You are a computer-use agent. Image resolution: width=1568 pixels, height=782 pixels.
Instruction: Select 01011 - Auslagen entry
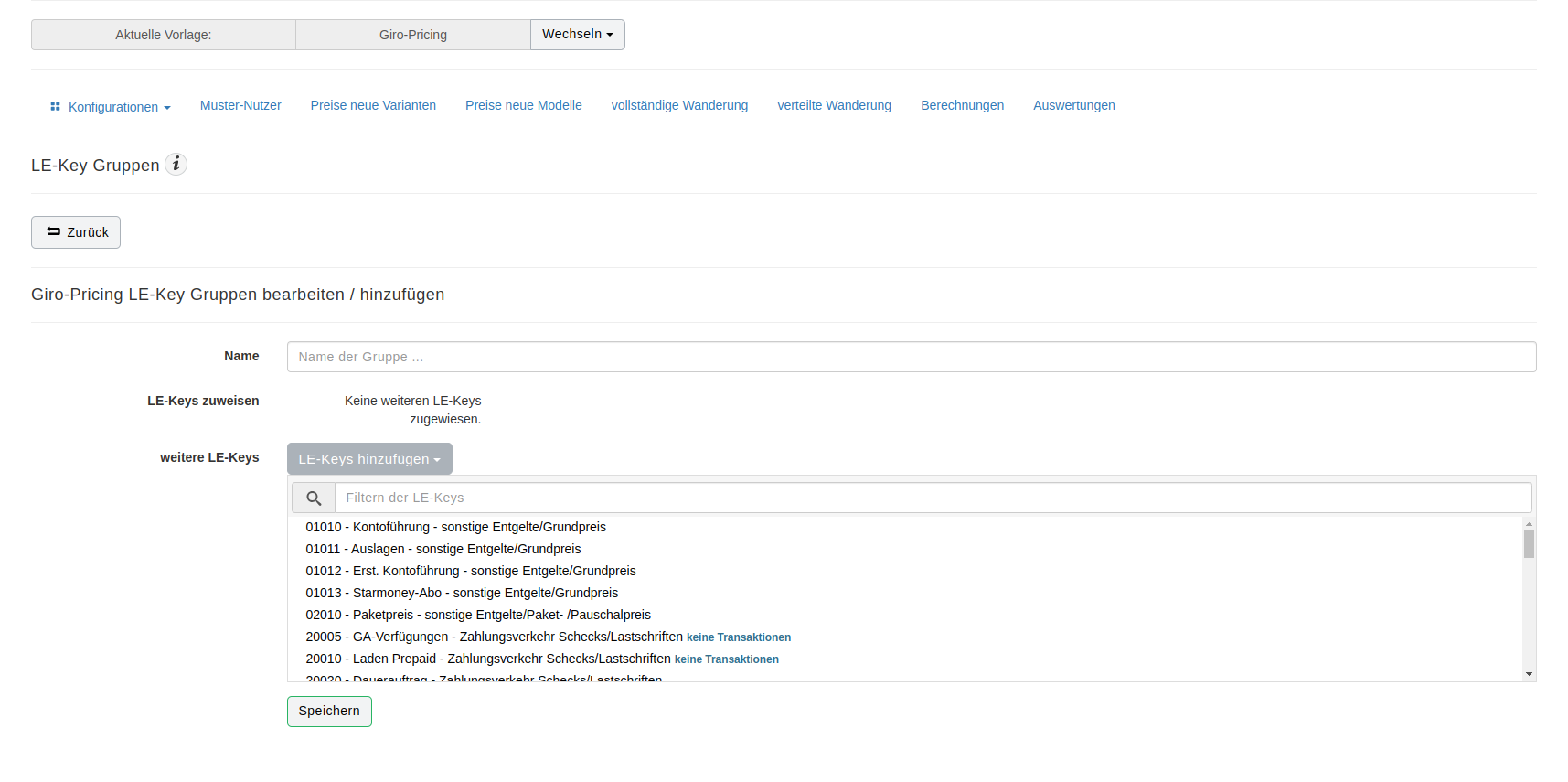coord(905,549)
